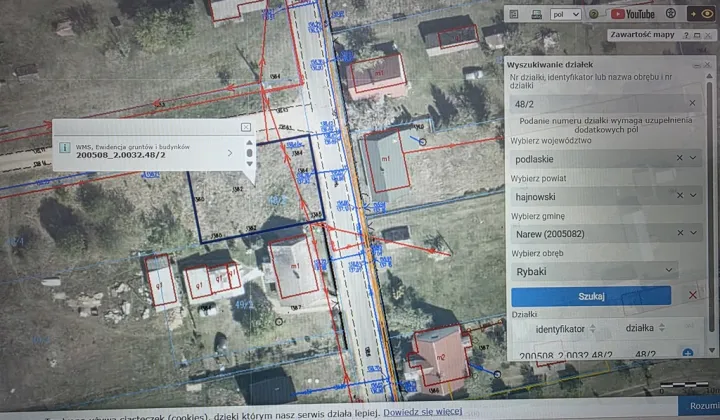
Task: Click the print map icon
Action: [536, 14]
